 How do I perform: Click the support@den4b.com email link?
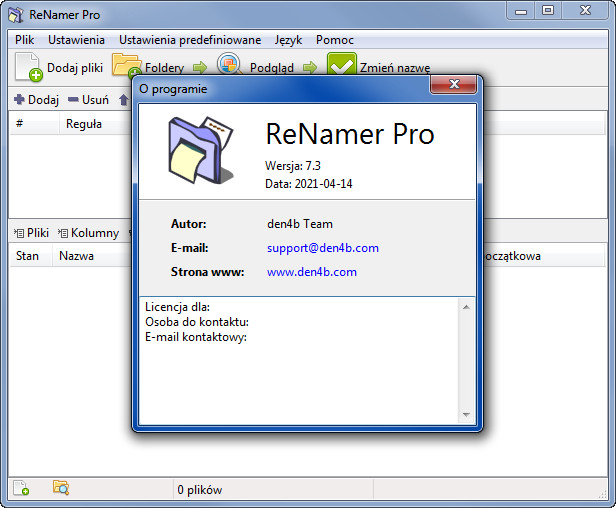(x=323, y=248)
